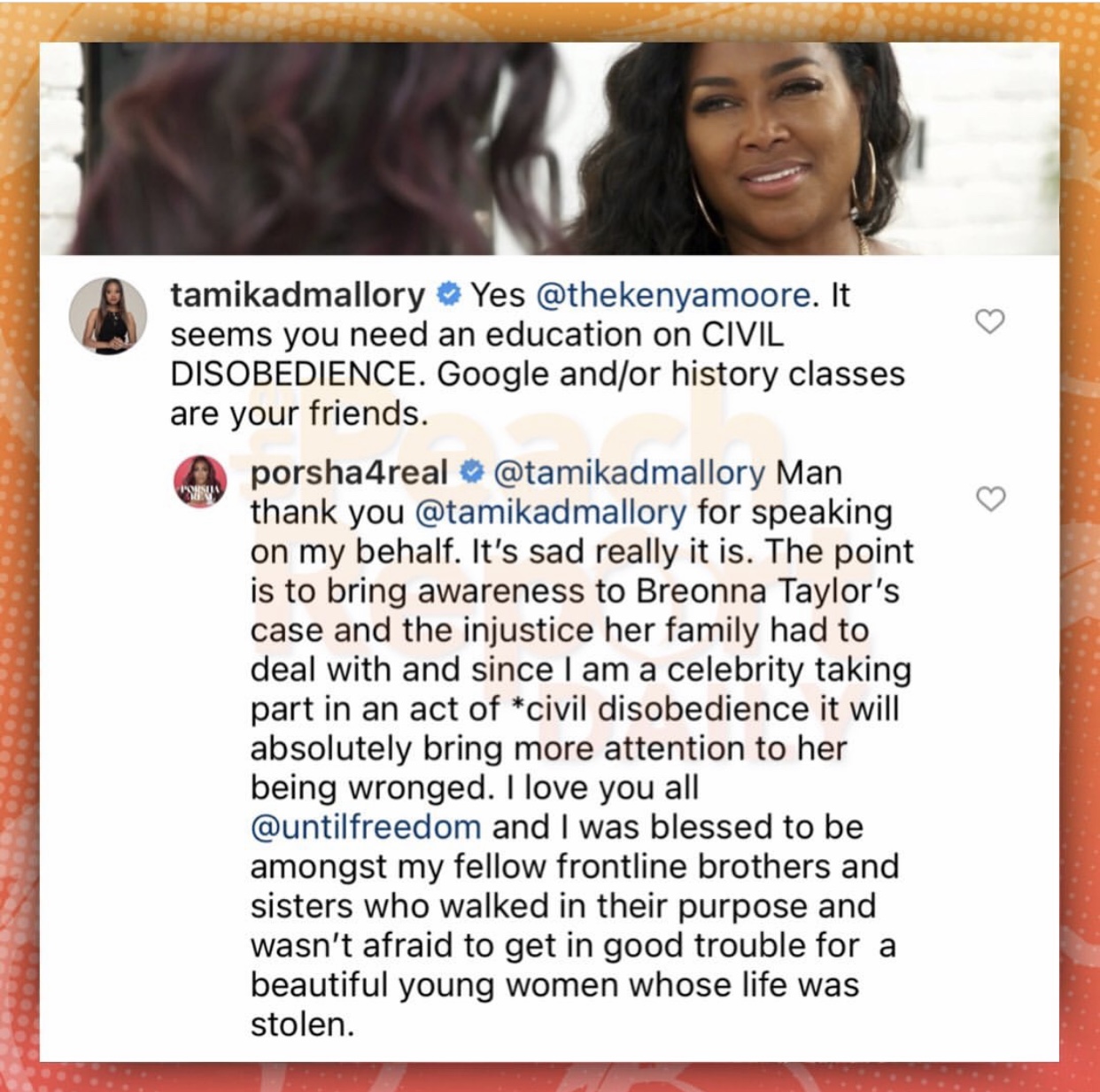
Task: Tap the heart beside porsha4real's reply
Action: (990, 499)
